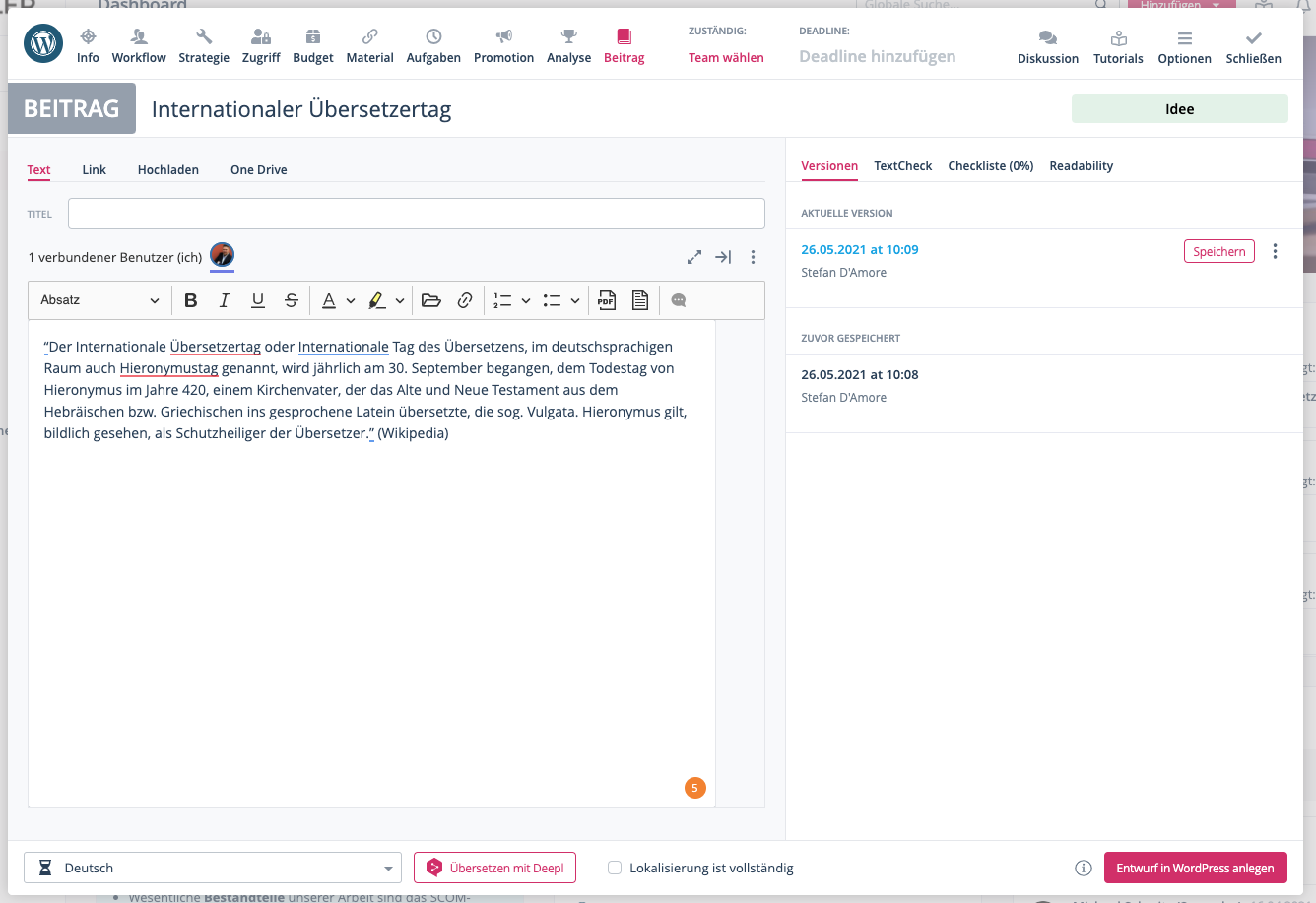Click the font color A icon
The height and width of the screenshot is (903, 1316).
(329, 300)
